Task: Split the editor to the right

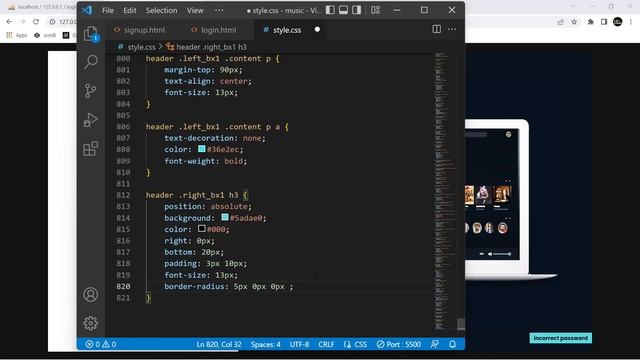Action: pyautogui.click(x=436, y=29)
